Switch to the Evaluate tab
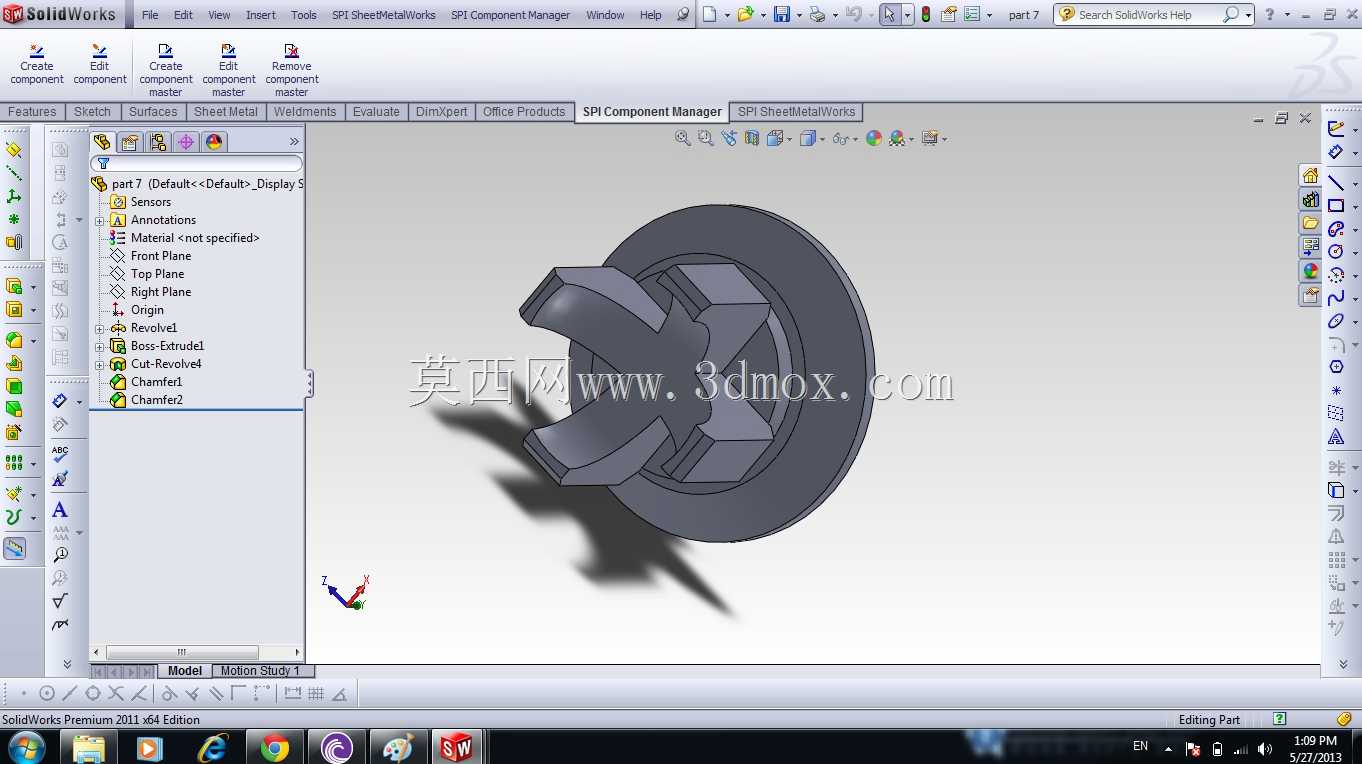This screenshot has height=764, width=1362. [376, 112]
